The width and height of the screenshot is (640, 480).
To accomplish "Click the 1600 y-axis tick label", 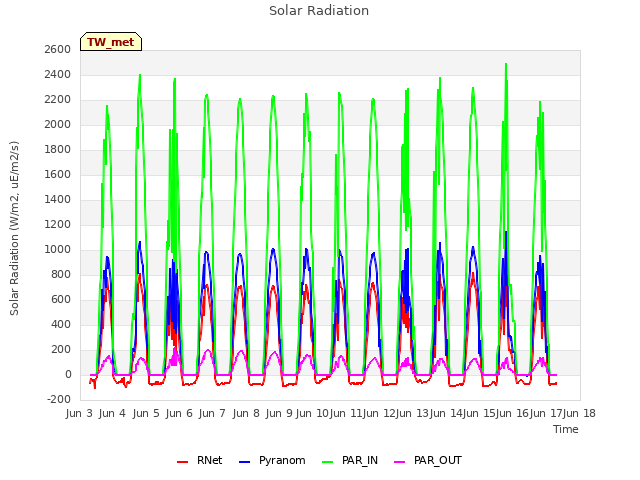I will click(58, 174).
